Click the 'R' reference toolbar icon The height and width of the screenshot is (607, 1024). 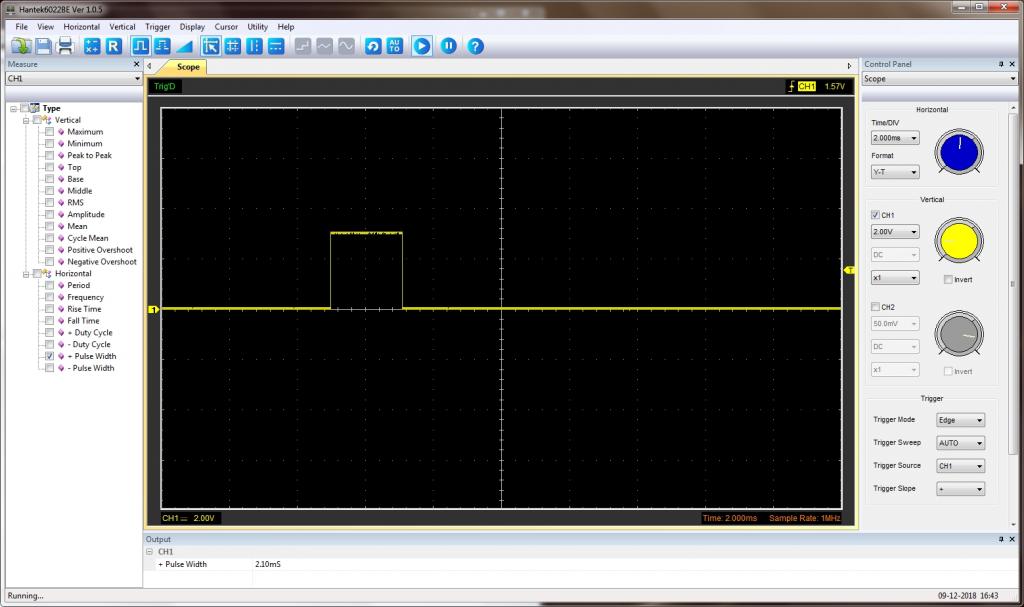113,46
